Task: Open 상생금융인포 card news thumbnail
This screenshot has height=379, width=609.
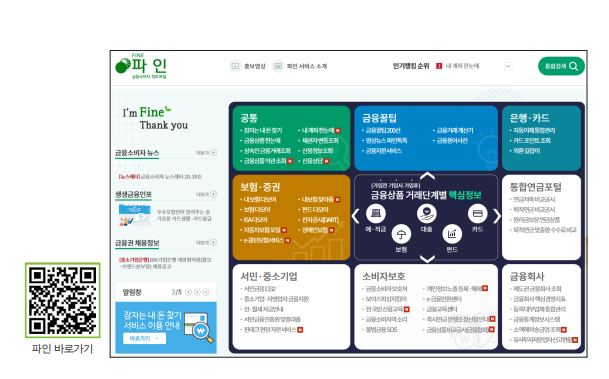Action: click(134, 215)
